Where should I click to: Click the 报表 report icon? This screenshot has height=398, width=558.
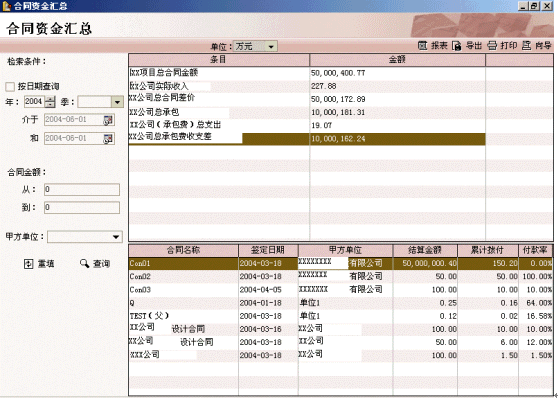click(422, 46)
